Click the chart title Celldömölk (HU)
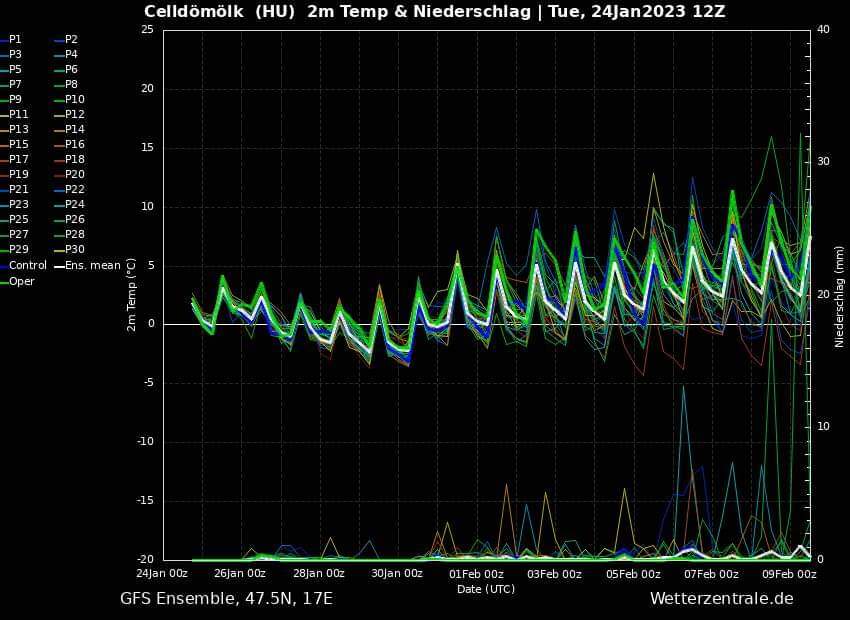This screenshot has height=620, width=850. (220, 11)
